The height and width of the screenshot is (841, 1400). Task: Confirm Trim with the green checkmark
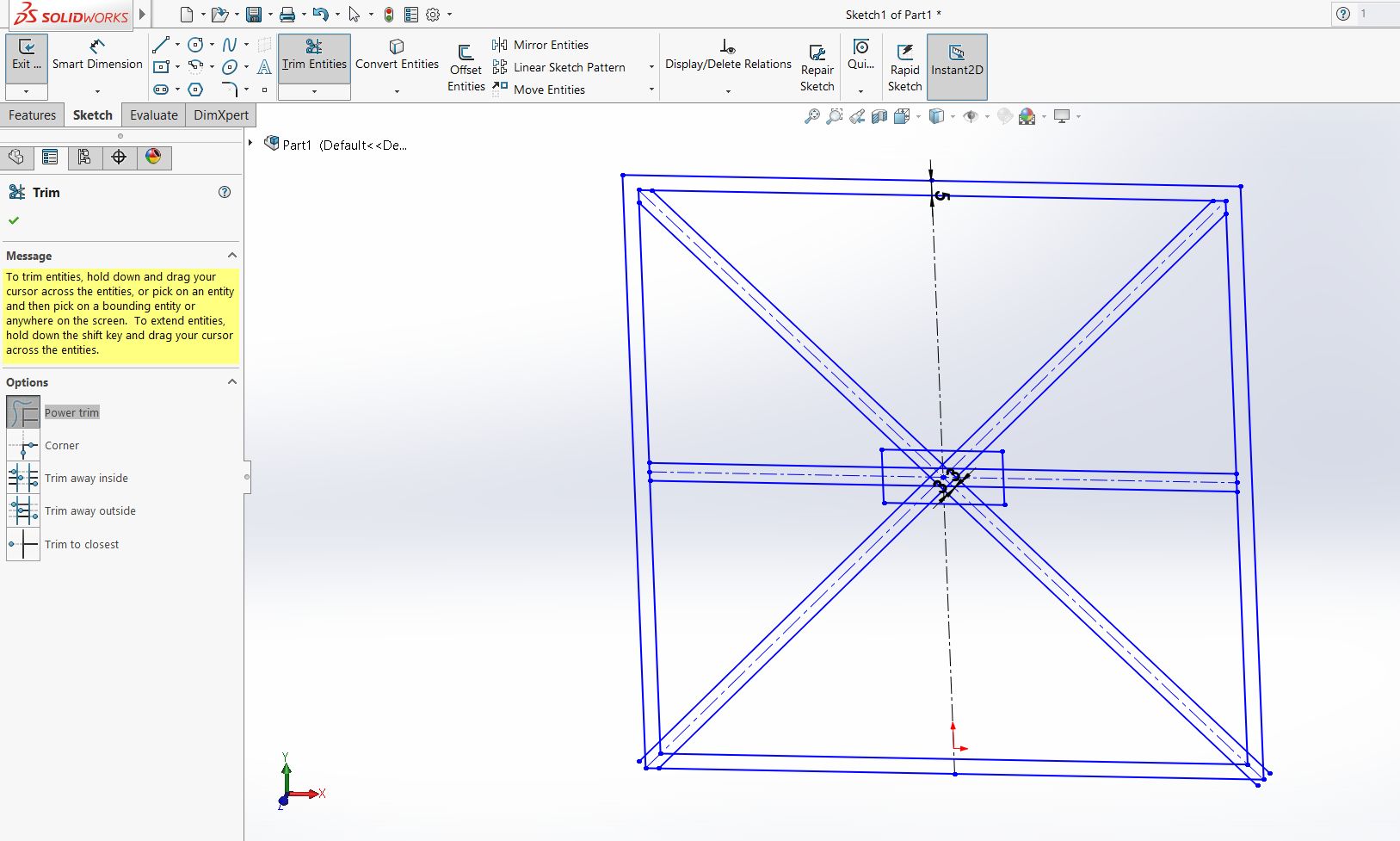tap(14, 220)
